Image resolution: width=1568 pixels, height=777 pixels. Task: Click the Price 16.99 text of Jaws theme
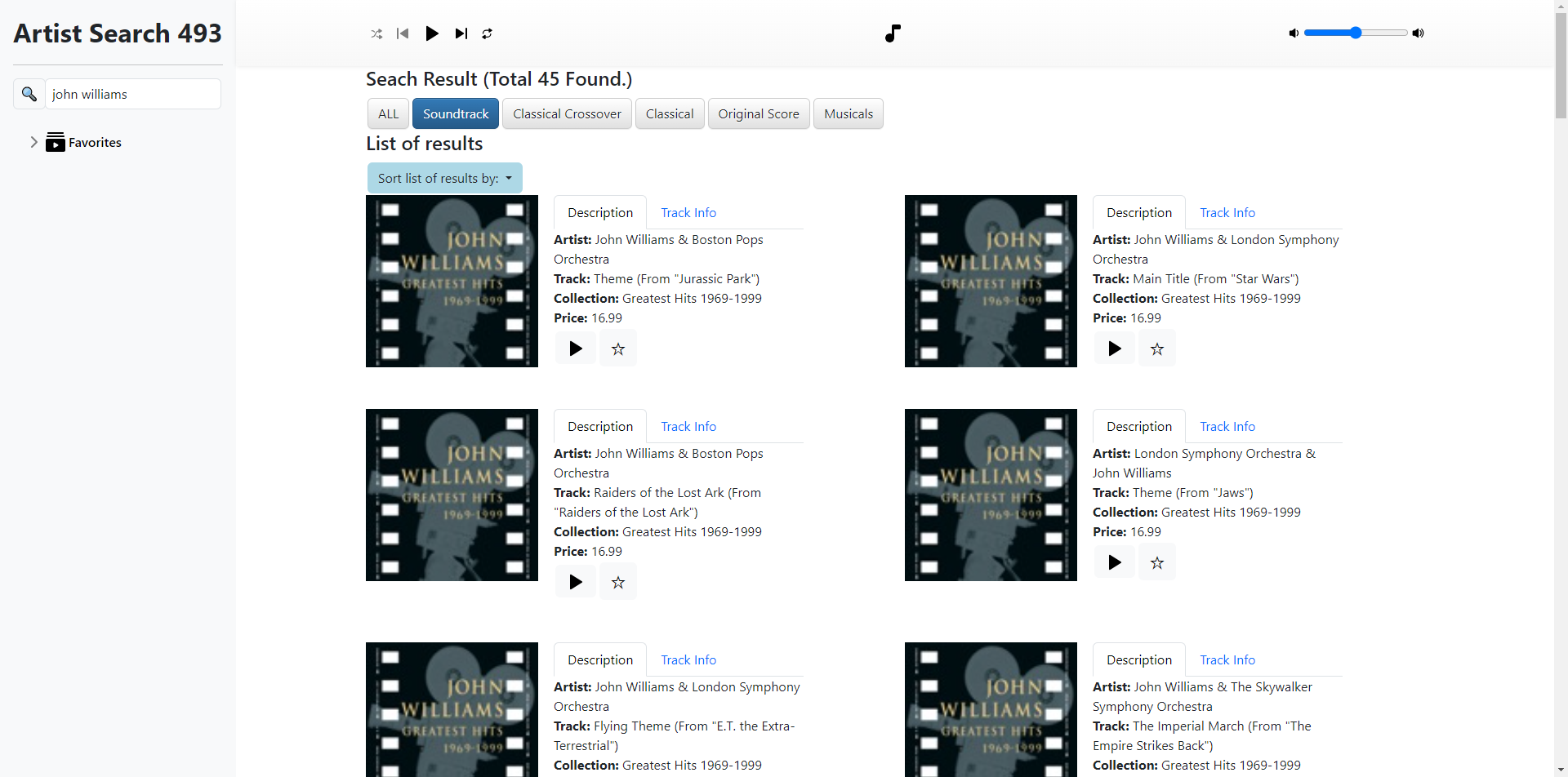(1127, 531)
